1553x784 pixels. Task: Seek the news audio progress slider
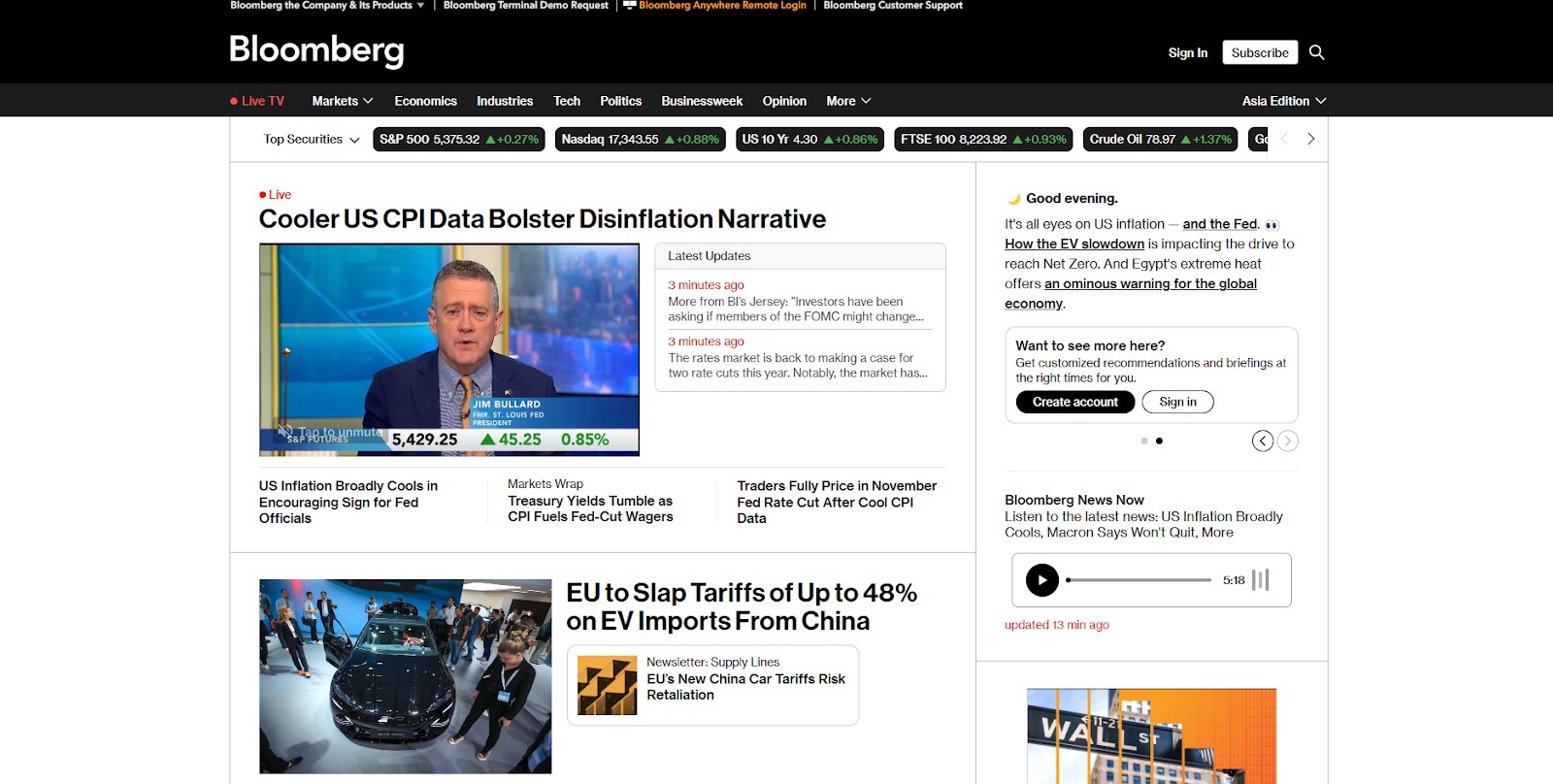(x=1140, y=580)
